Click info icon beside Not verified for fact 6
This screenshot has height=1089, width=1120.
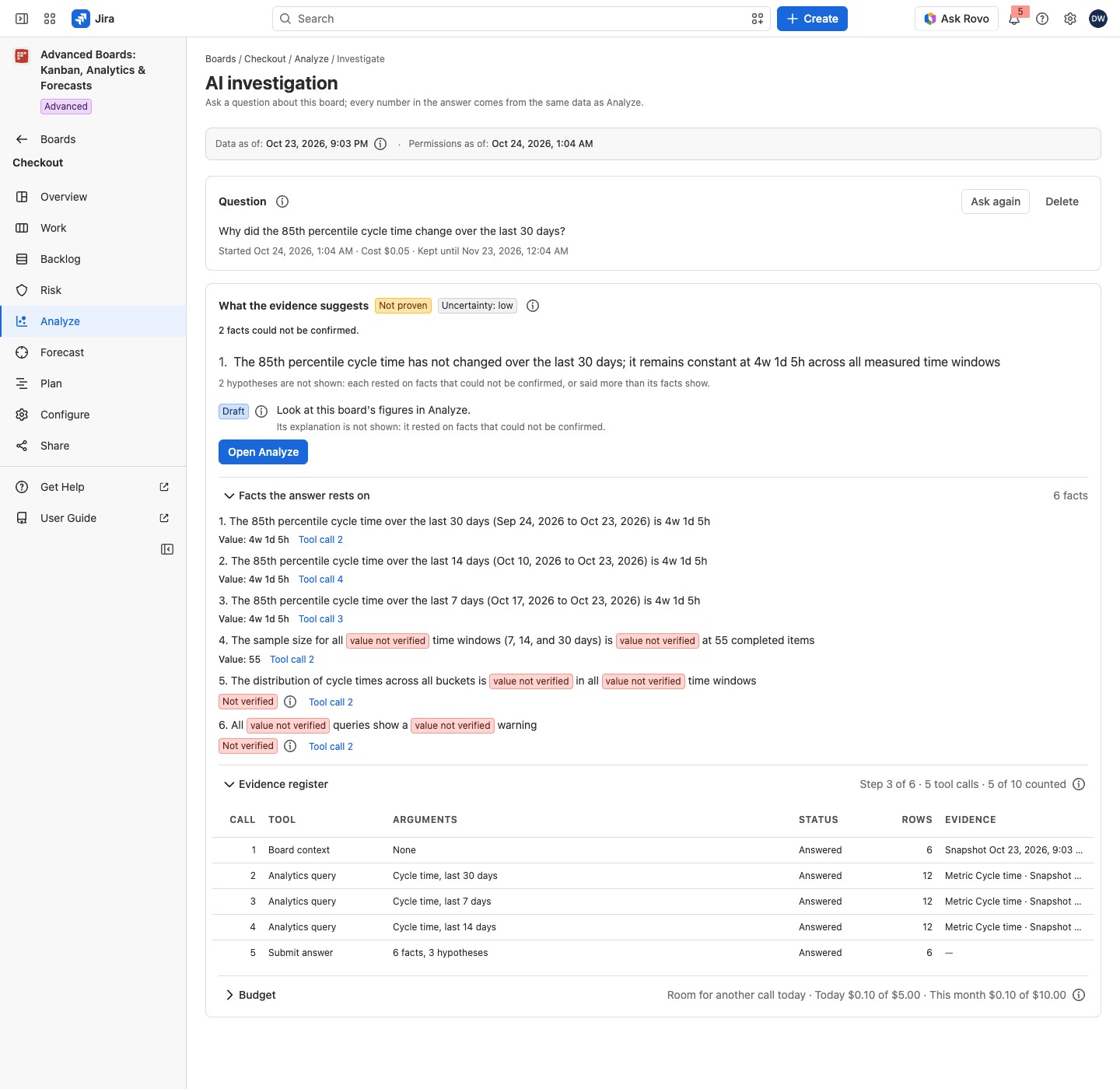(x=290, y=746)
